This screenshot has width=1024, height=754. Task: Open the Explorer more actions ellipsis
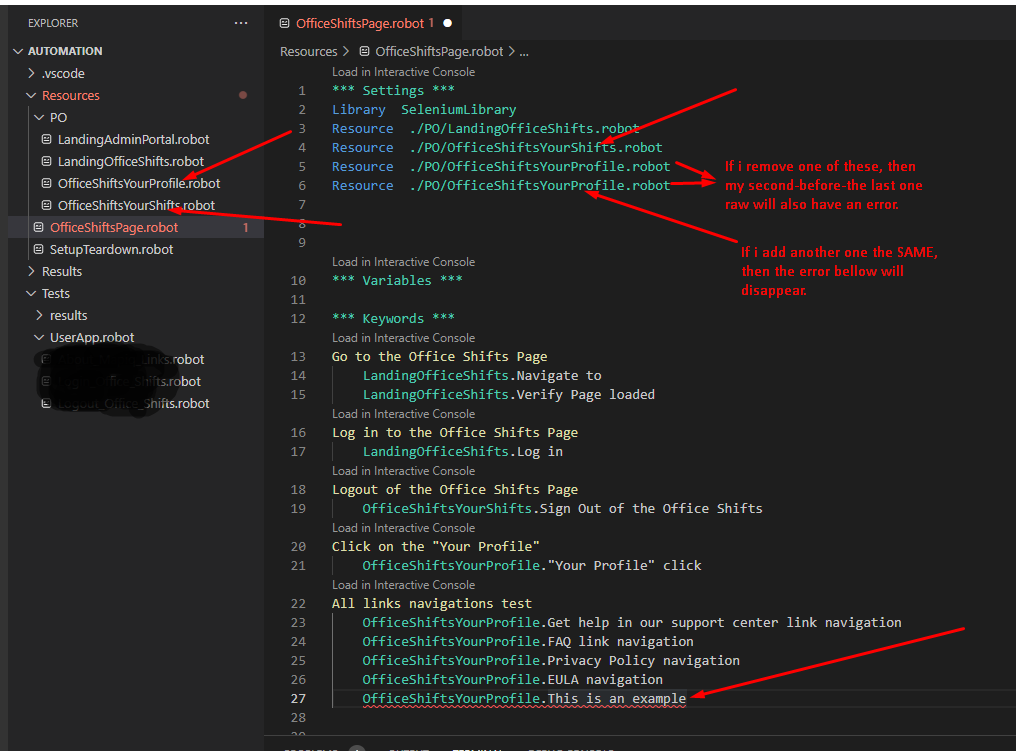(241, 23)
